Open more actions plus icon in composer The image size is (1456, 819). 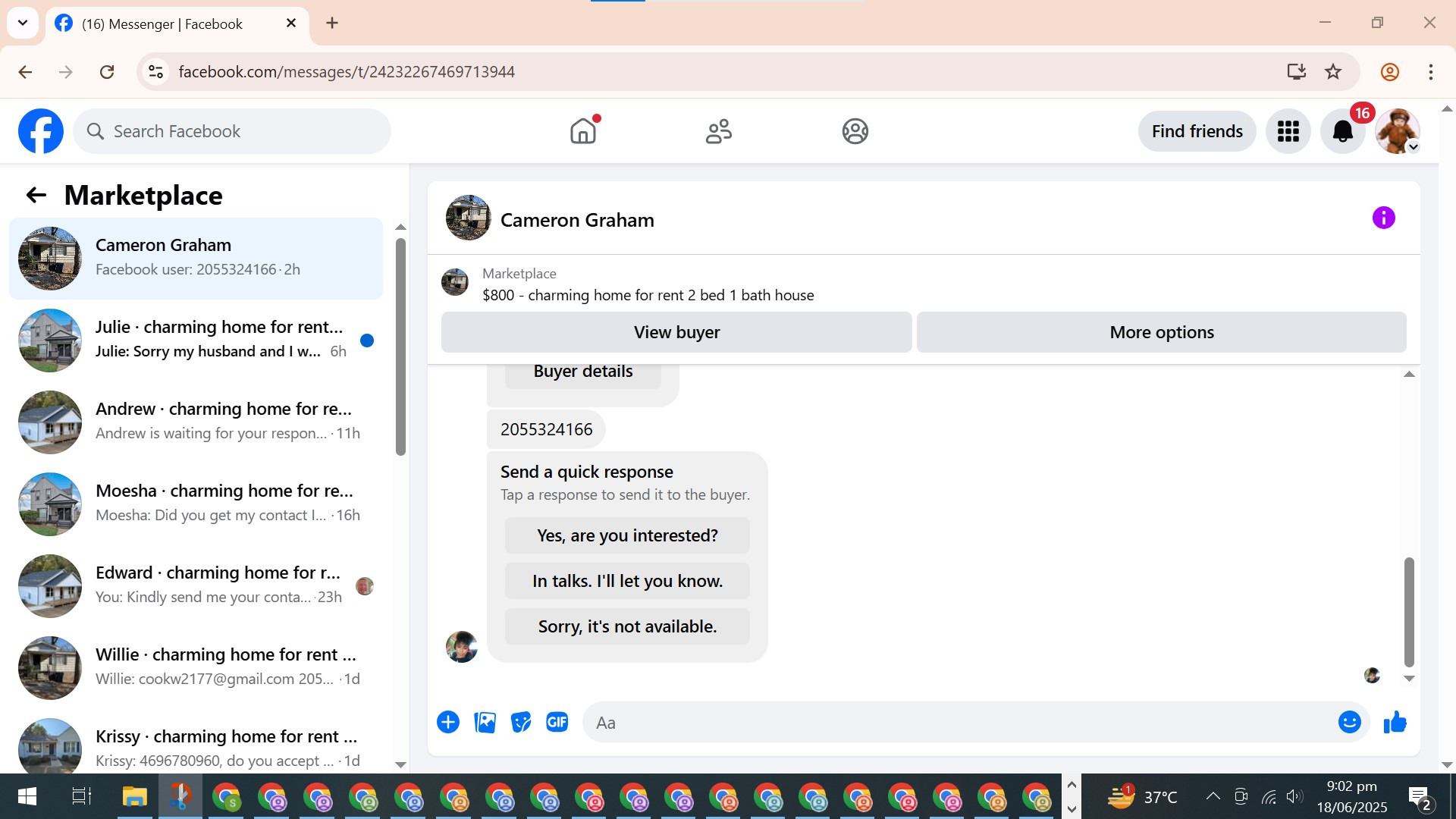pyautogui.click(x=448, y=722)
